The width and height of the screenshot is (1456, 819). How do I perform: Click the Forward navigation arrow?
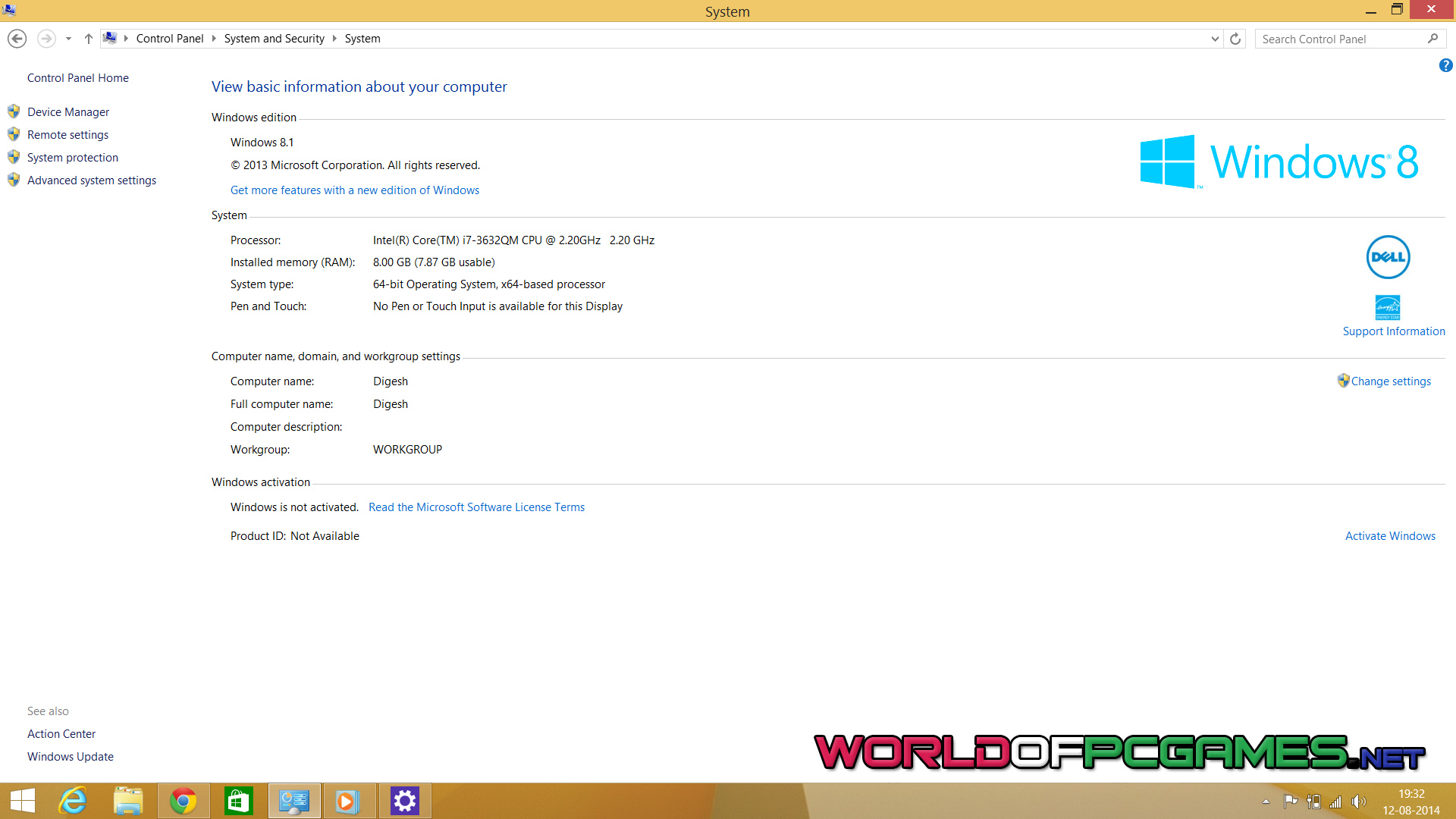pos(46,39)
